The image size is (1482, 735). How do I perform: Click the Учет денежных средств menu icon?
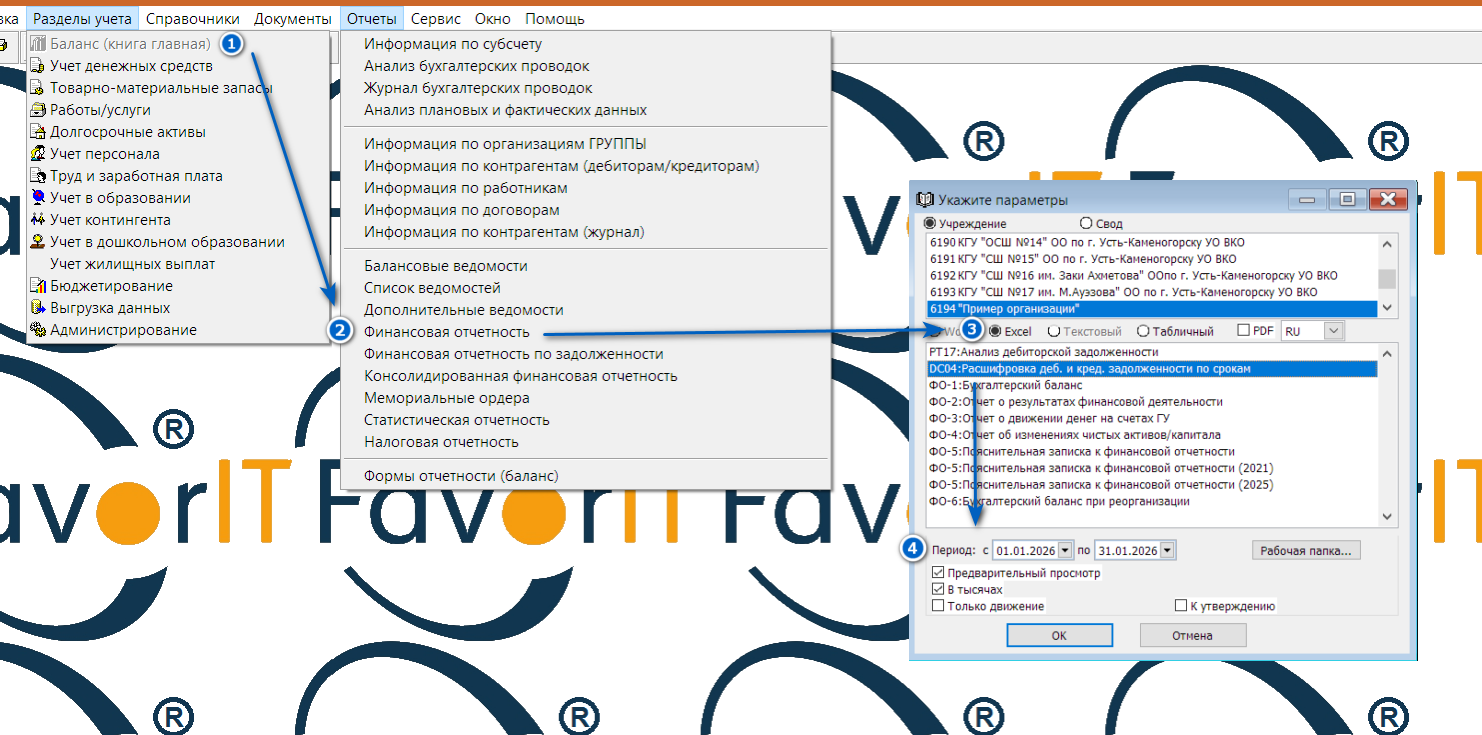coord(38,66)
